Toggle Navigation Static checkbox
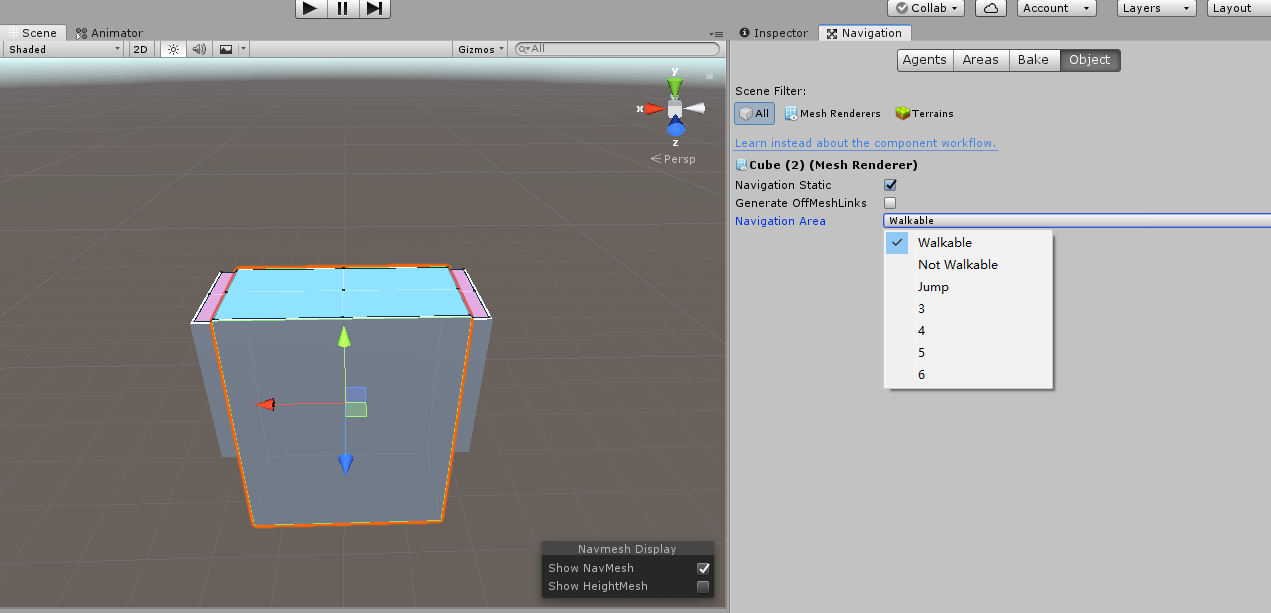This screenshot has width=1271, height=613. [890, 185]
